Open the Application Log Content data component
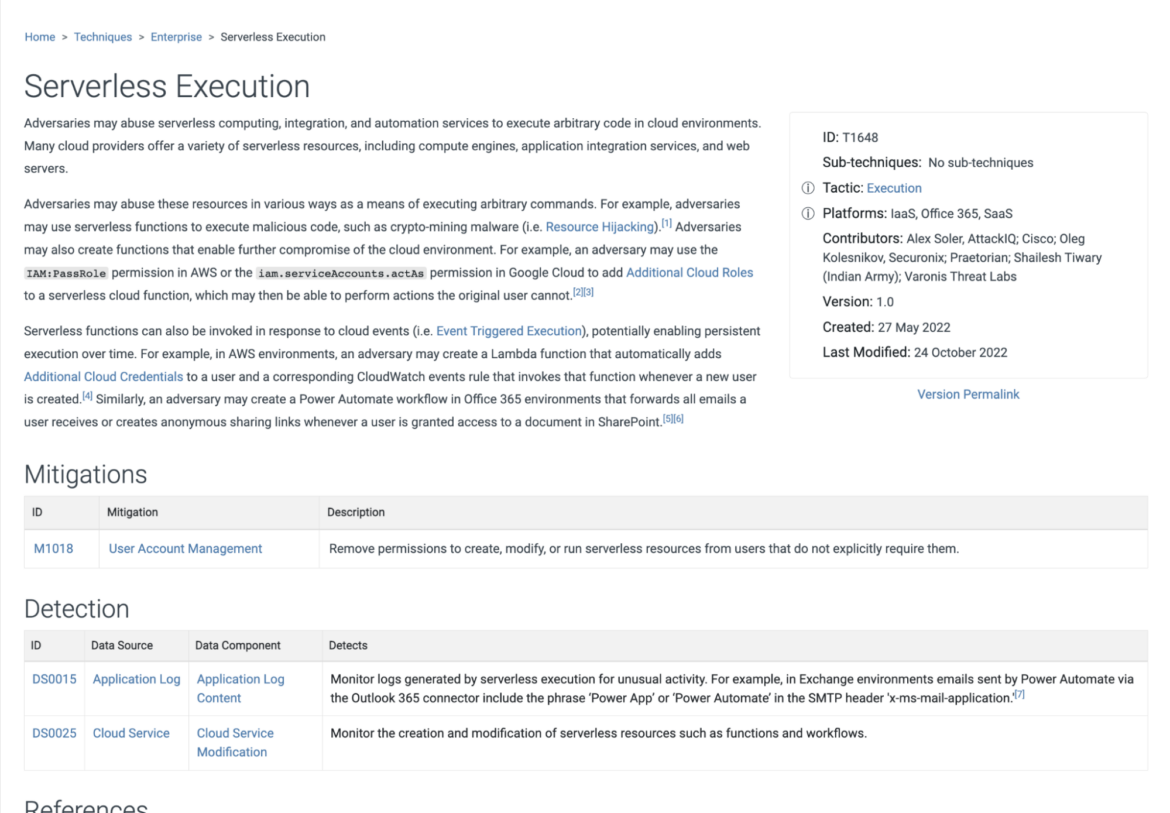Viewport: 1170px width, 813px height. click(x=240, y=688)
